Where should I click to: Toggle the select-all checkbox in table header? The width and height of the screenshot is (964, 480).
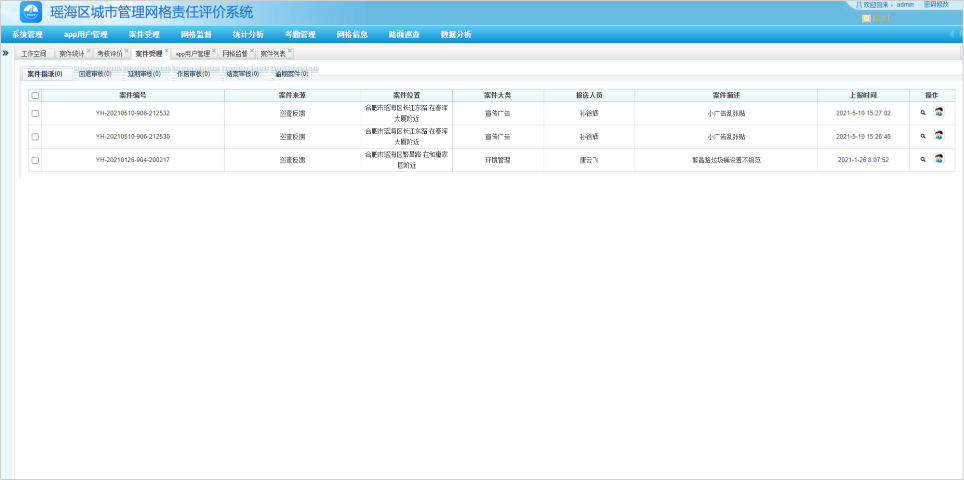pos(35,95)
